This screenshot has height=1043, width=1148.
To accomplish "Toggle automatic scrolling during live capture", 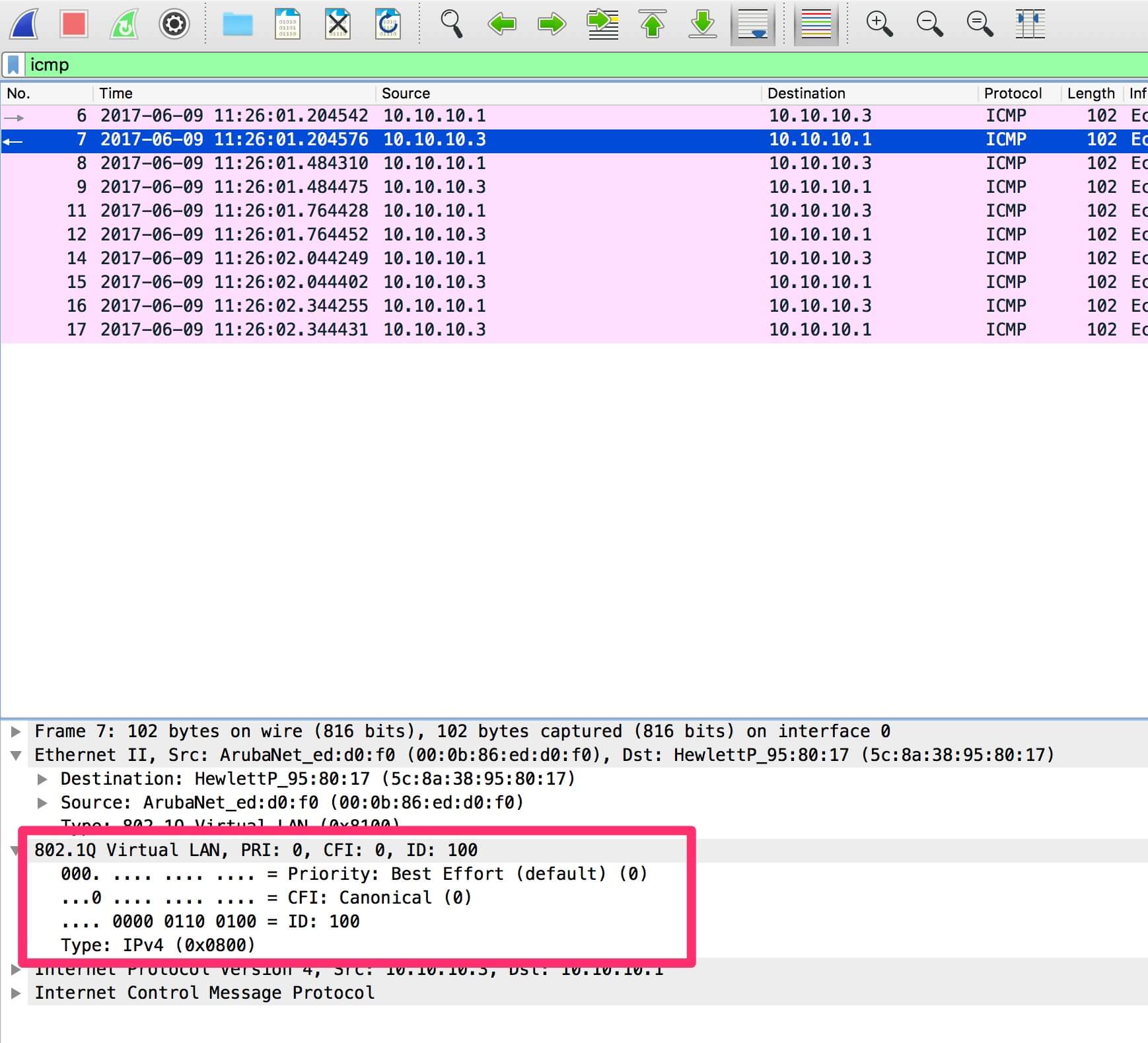I will (753, 23).
